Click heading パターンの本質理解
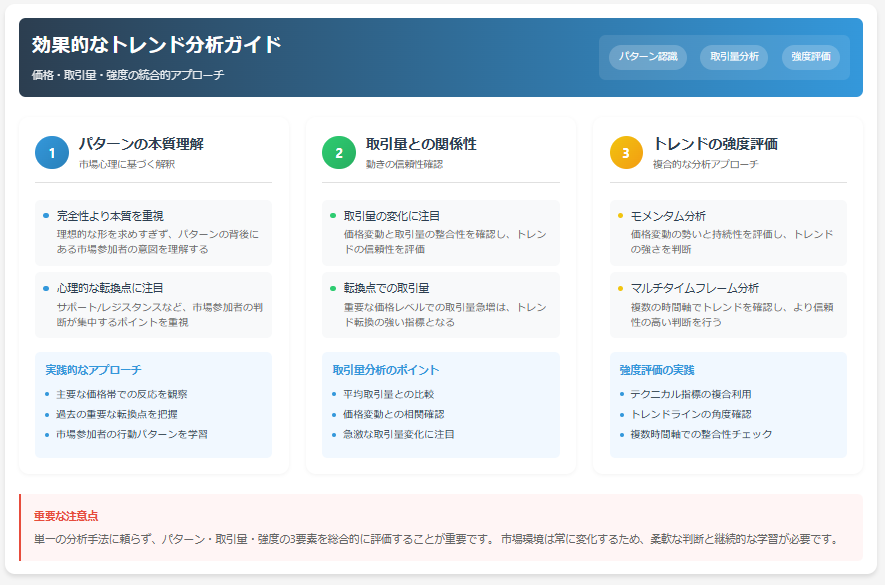The width and height of the screenshot is (885, 585). pyautogui.click(x=141, y=144)
